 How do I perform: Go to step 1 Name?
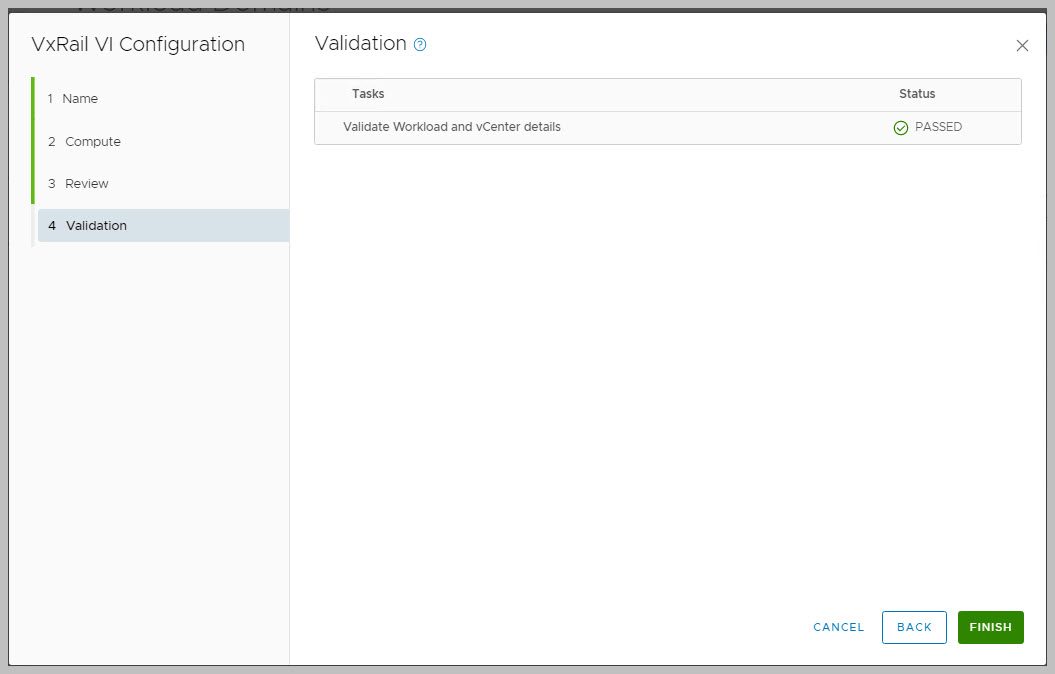tap(80, 99)
